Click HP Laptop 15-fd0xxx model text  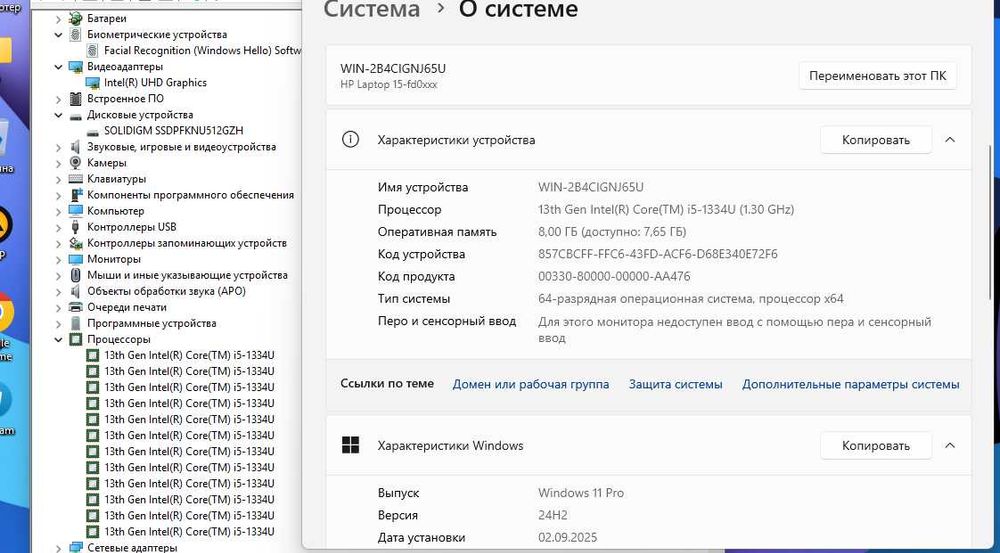click(x=388, y=84)
